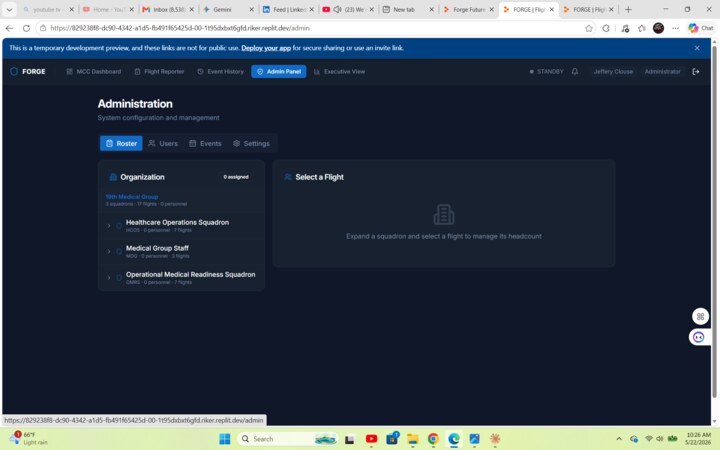Click the floating grid widget icon
Screen dimensions: 720x450
pos(700,316)
